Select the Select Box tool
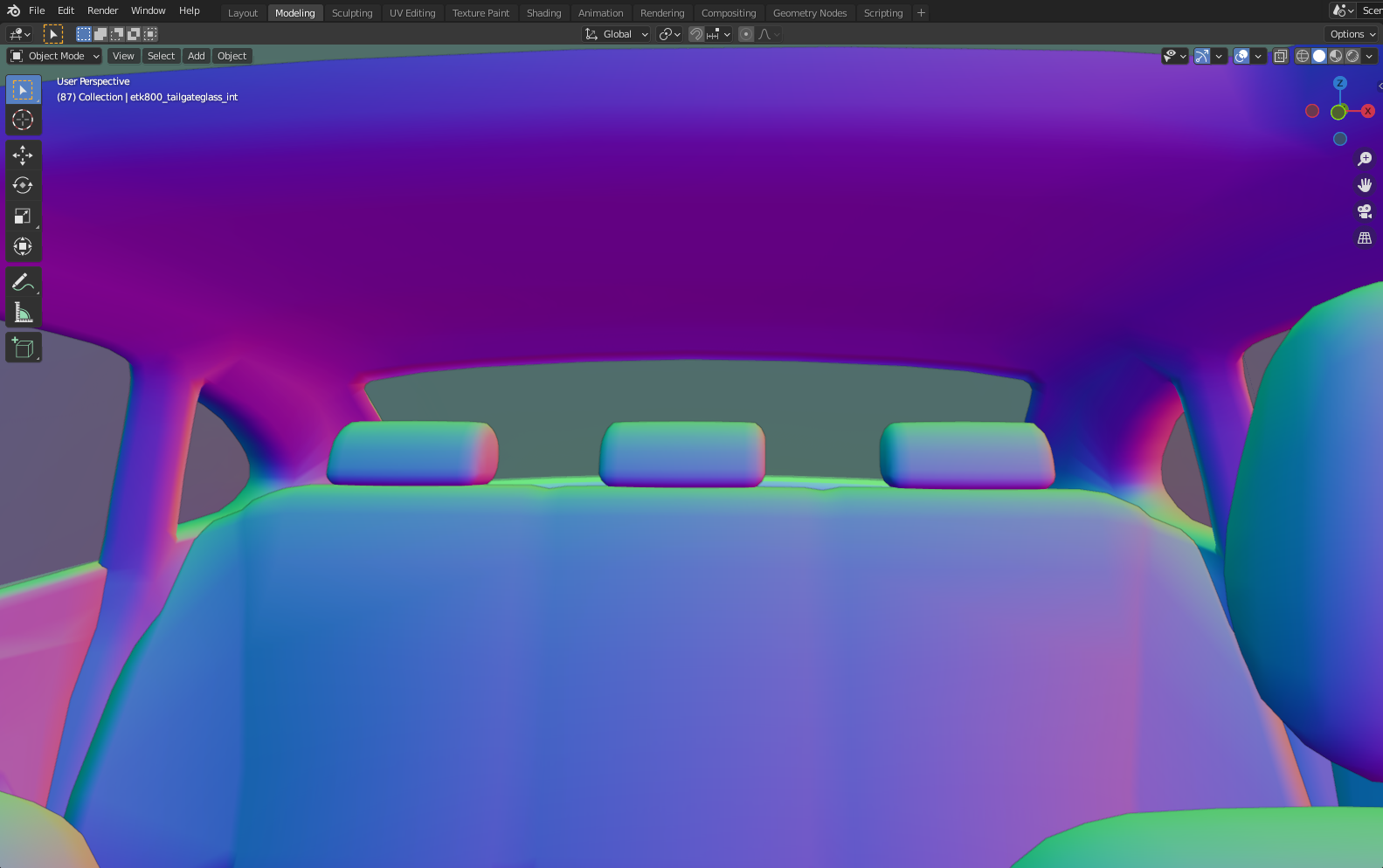The height and width of the screenshot is (868, 1383). [x=24, y=90]
